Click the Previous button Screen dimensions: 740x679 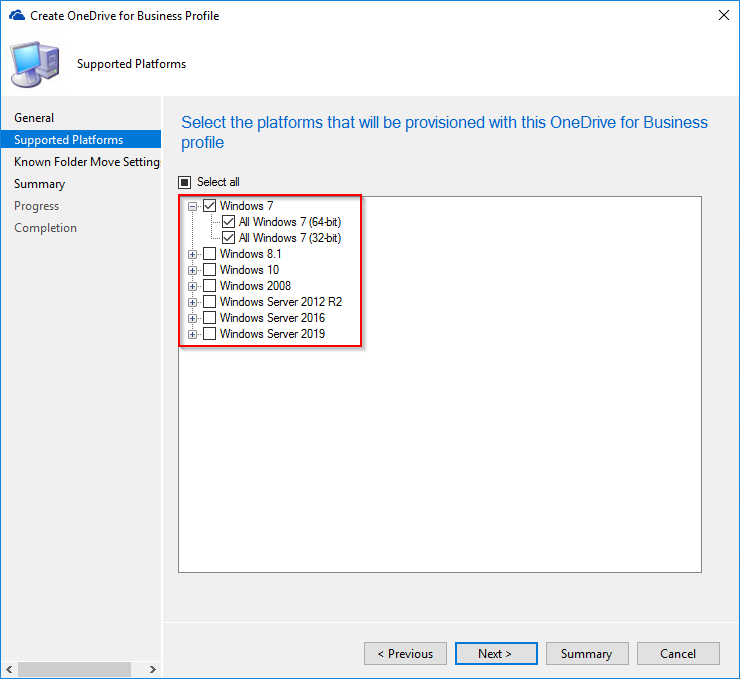(x=405, y=654)
